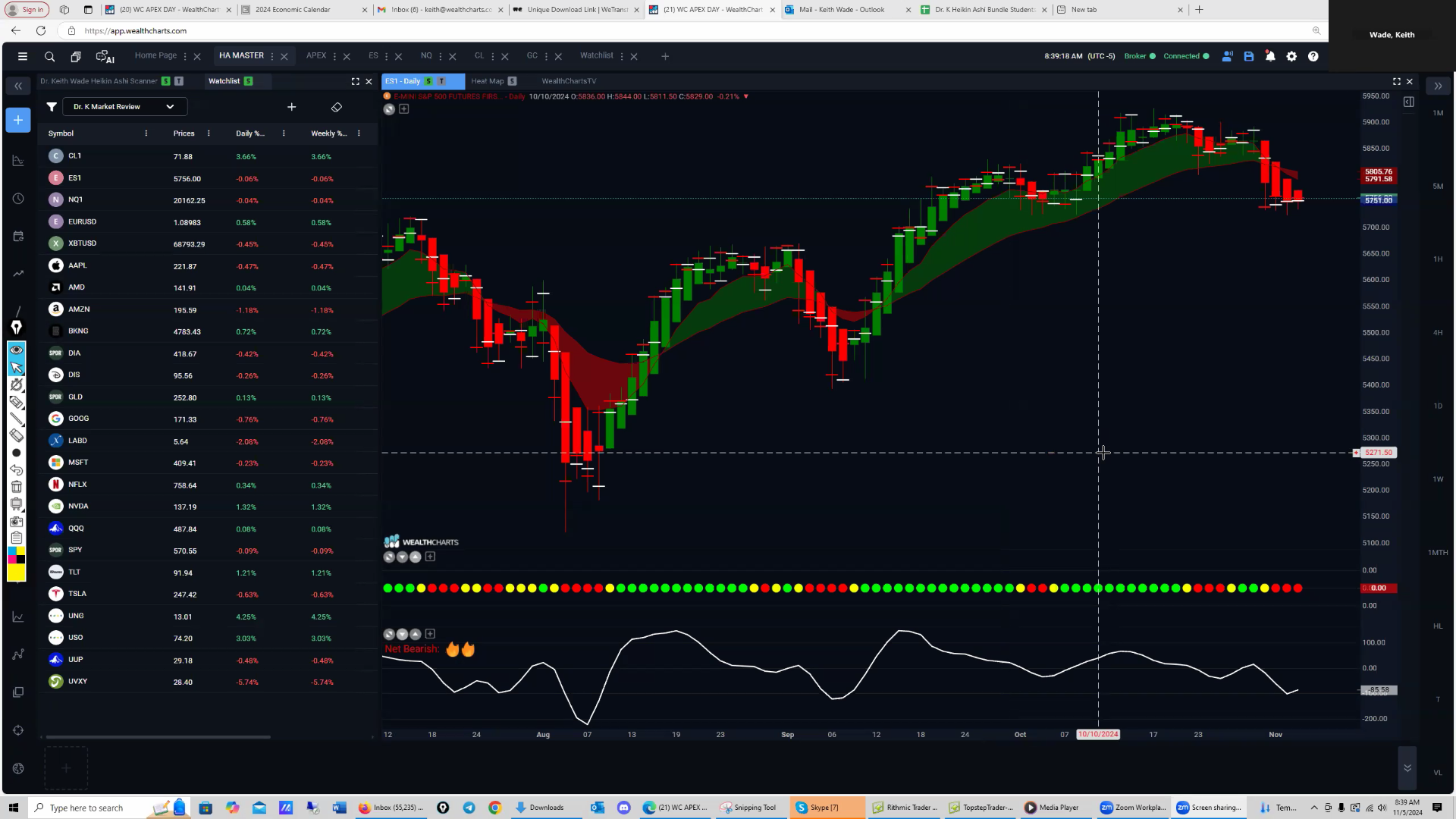Viewport: 1456px width, 819px height.
Task: Switch to the NQ workspace tab
Action: coord(426,55)
